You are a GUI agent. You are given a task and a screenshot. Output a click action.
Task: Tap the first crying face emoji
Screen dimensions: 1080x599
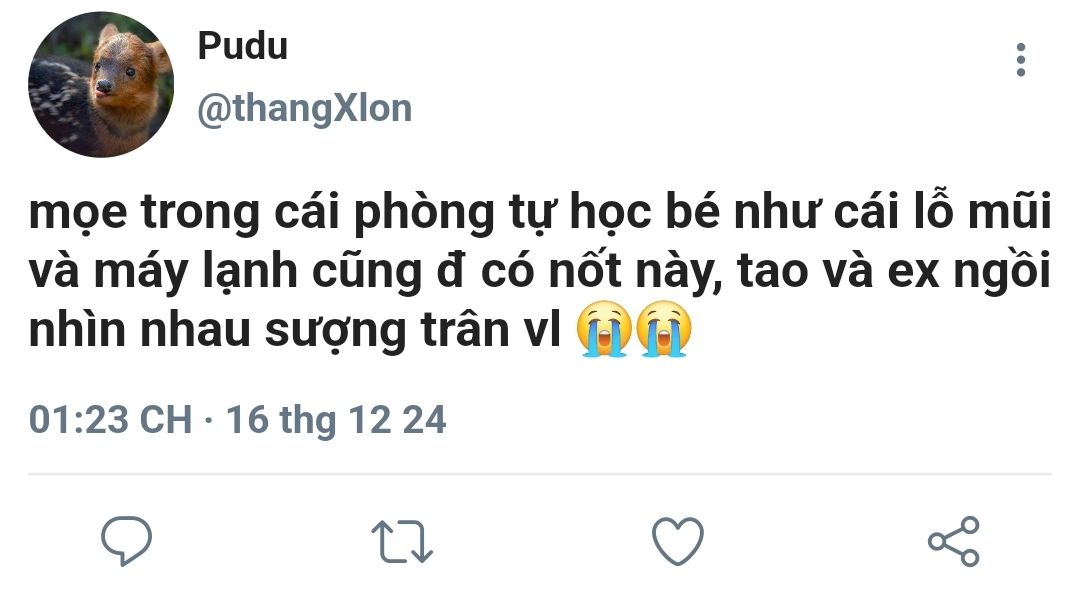[x=604, y=329]
